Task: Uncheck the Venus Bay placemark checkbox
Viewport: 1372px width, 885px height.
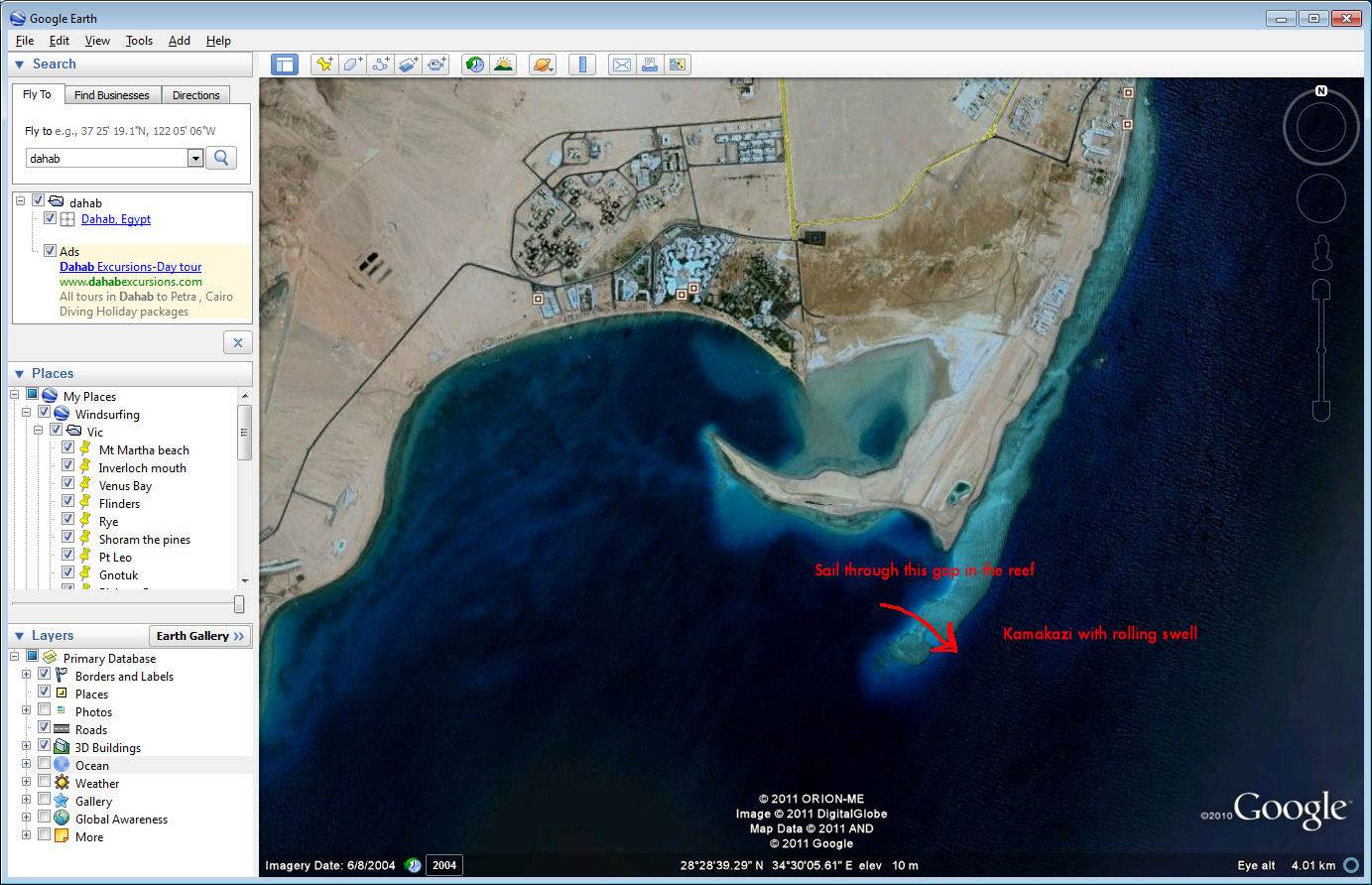Action: tap(67, 485)
